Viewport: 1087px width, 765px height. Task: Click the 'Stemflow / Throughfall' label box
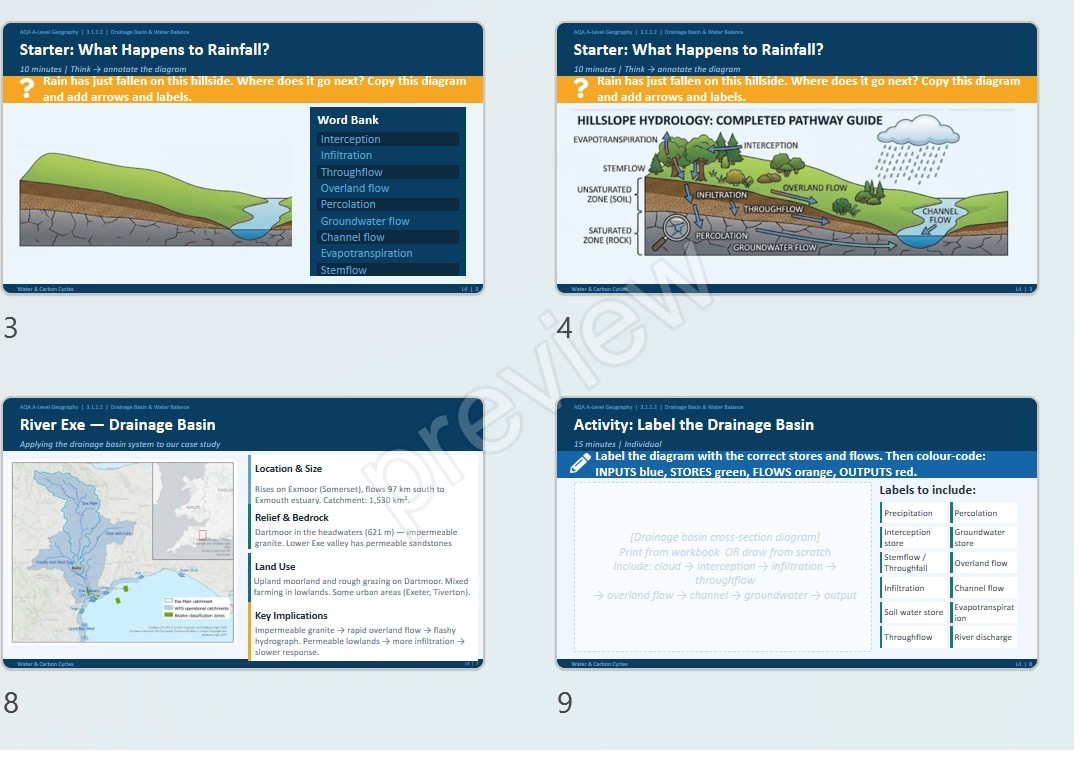(914, 563)
